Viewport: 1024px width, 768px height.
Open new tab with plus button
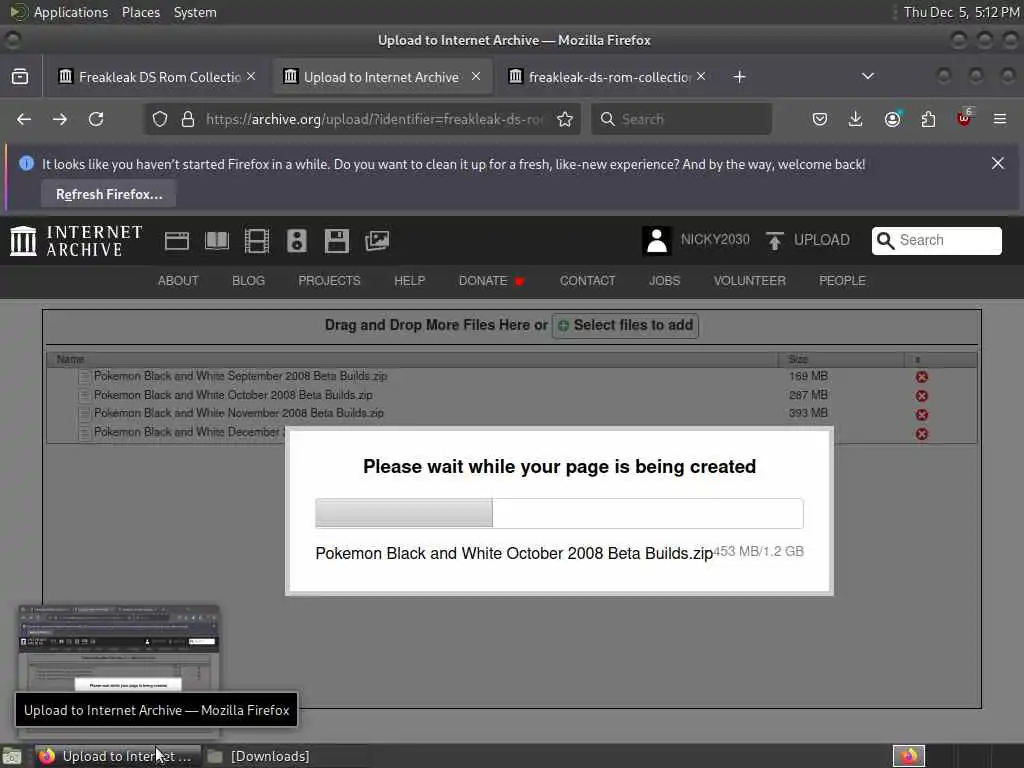tap(739, 77)
